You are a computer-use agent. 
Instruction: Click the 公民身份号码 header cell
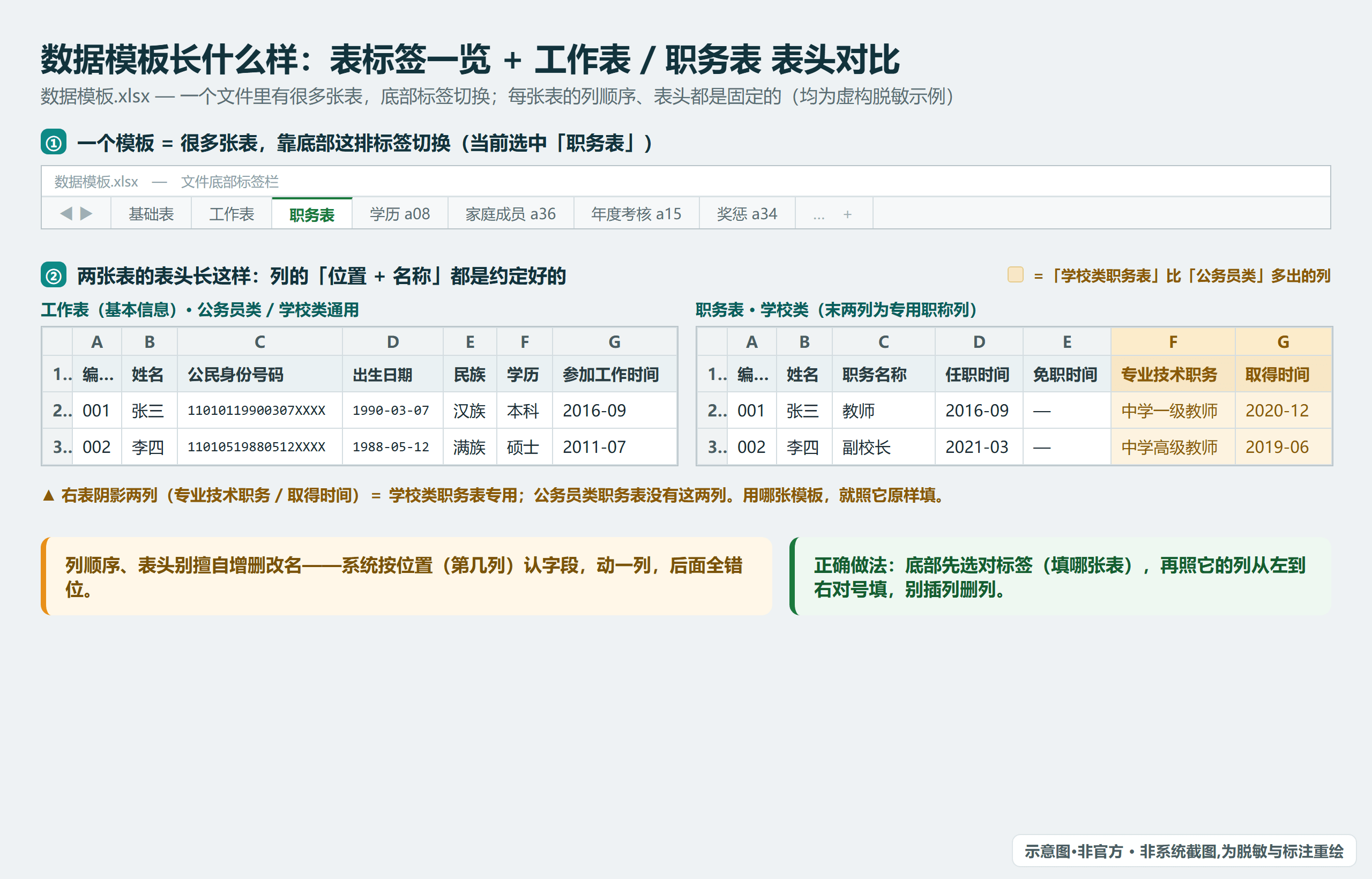tap(260, 375)
